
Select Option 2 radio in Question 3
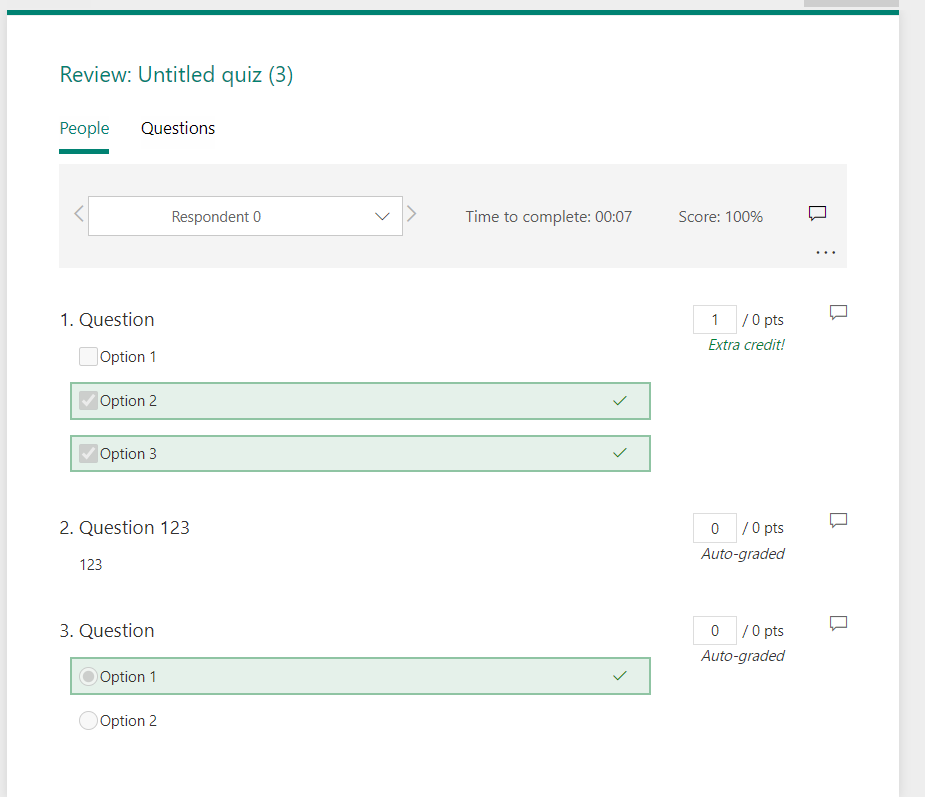[x=87, y=720]
